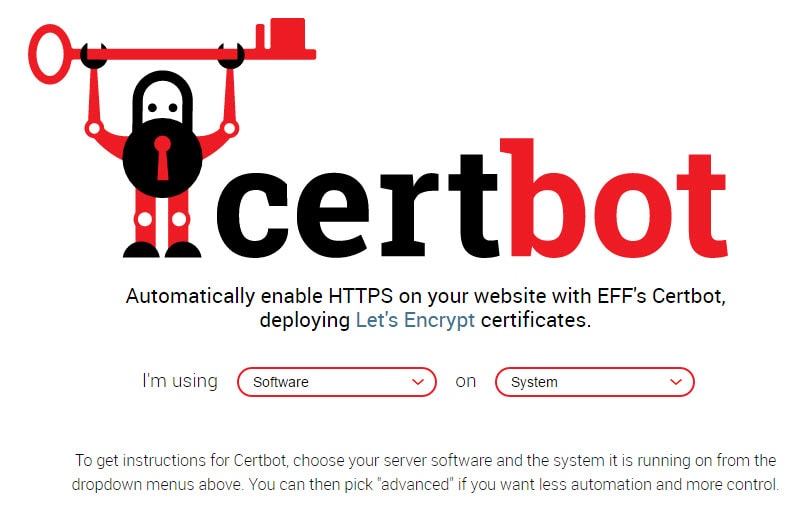The width and height of the screenshot is (793, 506).
Task: Click the Certbot robot padlock body
Action: [162, 157]
